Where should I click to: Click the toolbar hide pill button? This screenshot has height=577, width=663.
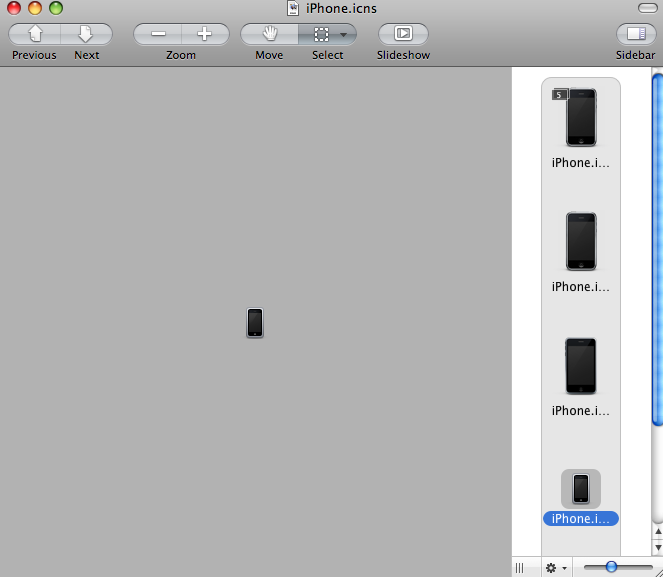tap(647, 8)
